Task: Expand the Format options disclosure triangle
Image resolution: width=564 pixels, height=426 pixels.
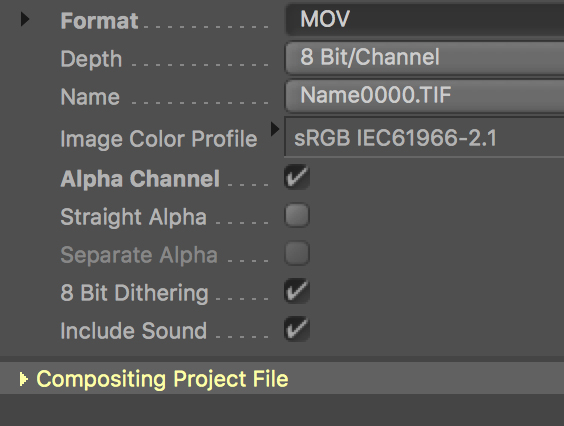Action: 24,19
